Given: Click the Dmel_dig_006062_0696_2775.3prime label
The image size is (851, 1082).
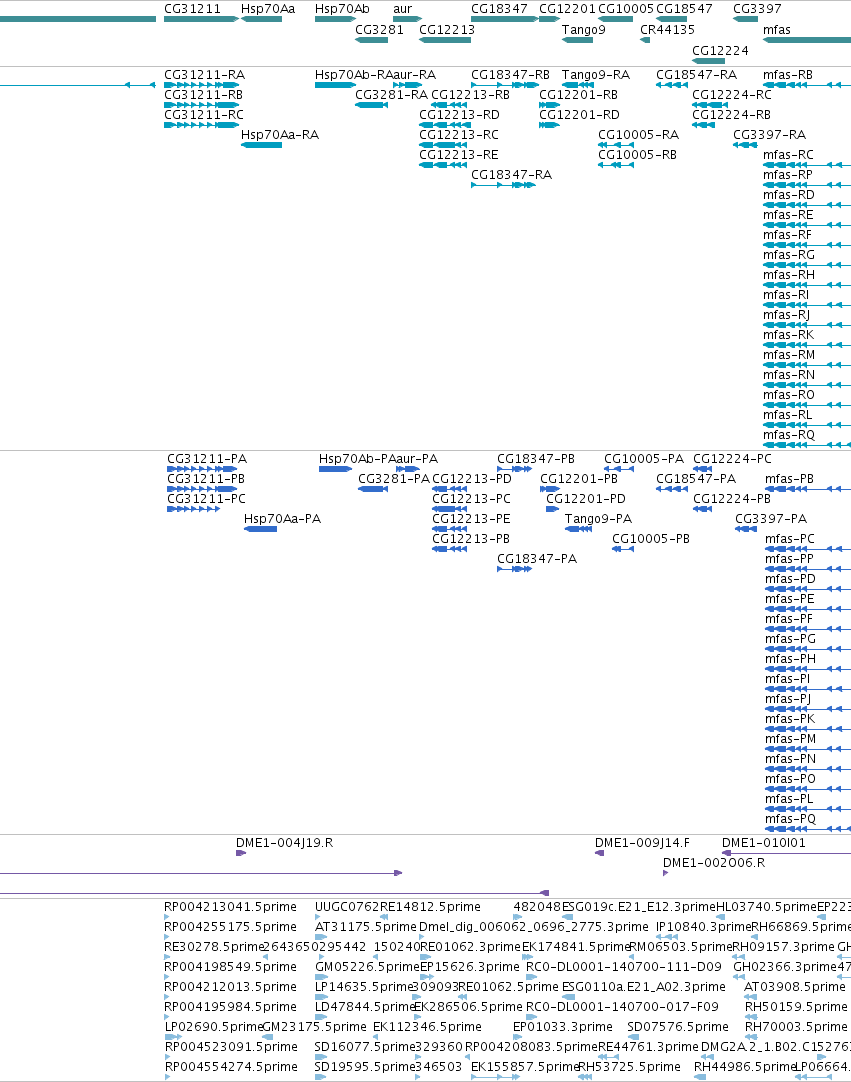Looking at the screenshot, I should pyautogui.click(x=534, y=927).
